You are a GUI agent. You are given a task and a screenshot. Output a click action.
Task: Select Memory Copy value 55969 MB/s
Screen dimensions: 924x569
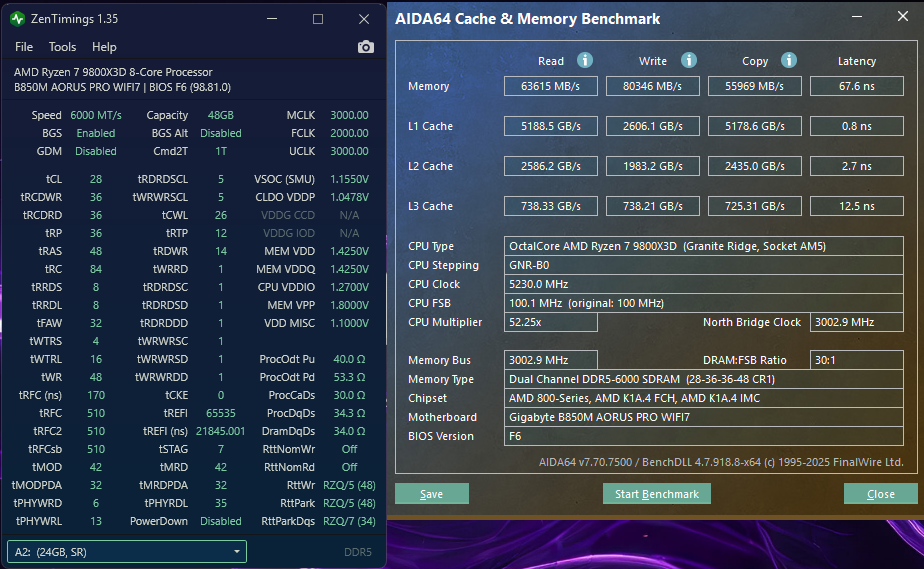(754, 86)
